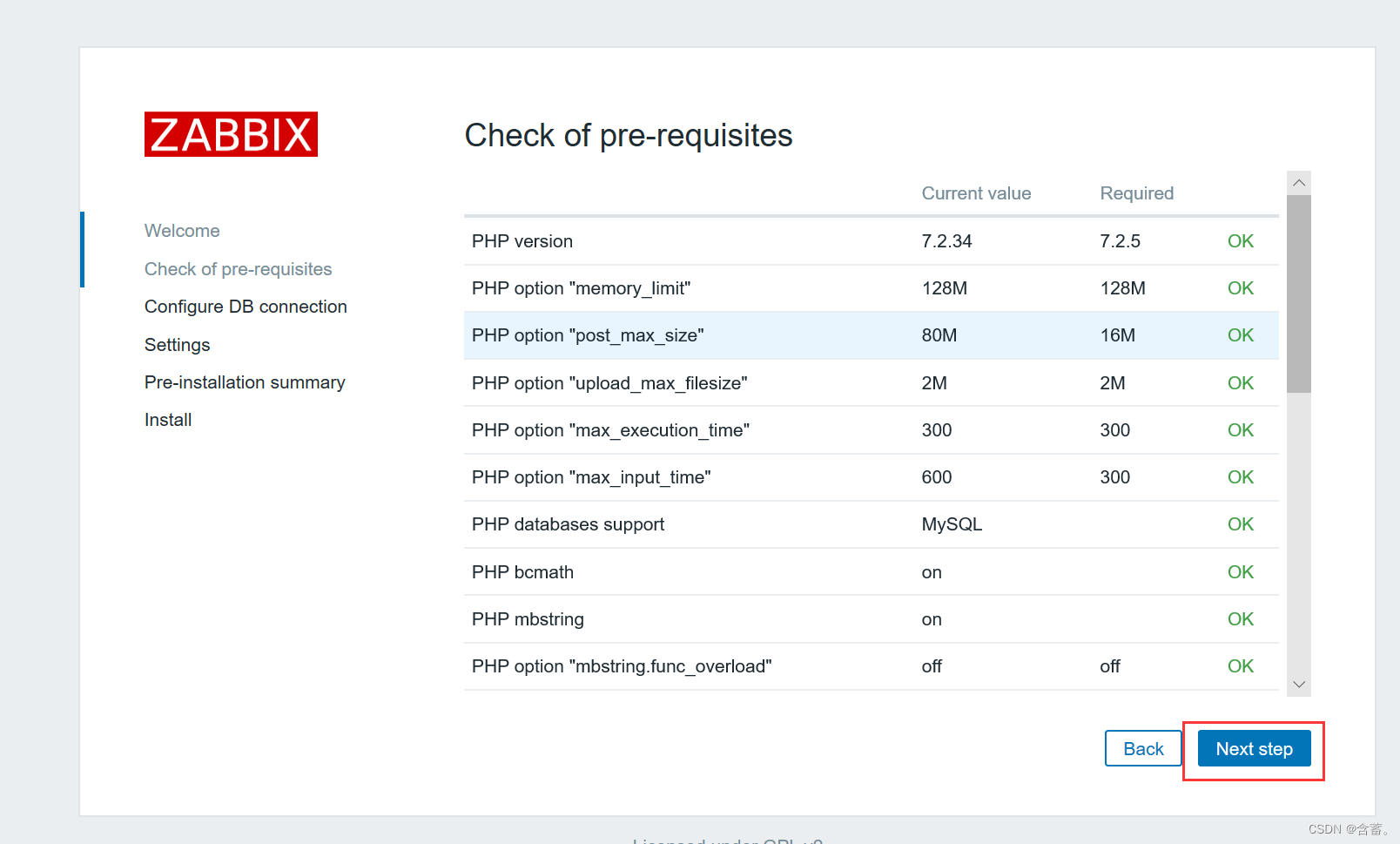Click PHP option "post_max_size" row label

[x=588, y=335]
